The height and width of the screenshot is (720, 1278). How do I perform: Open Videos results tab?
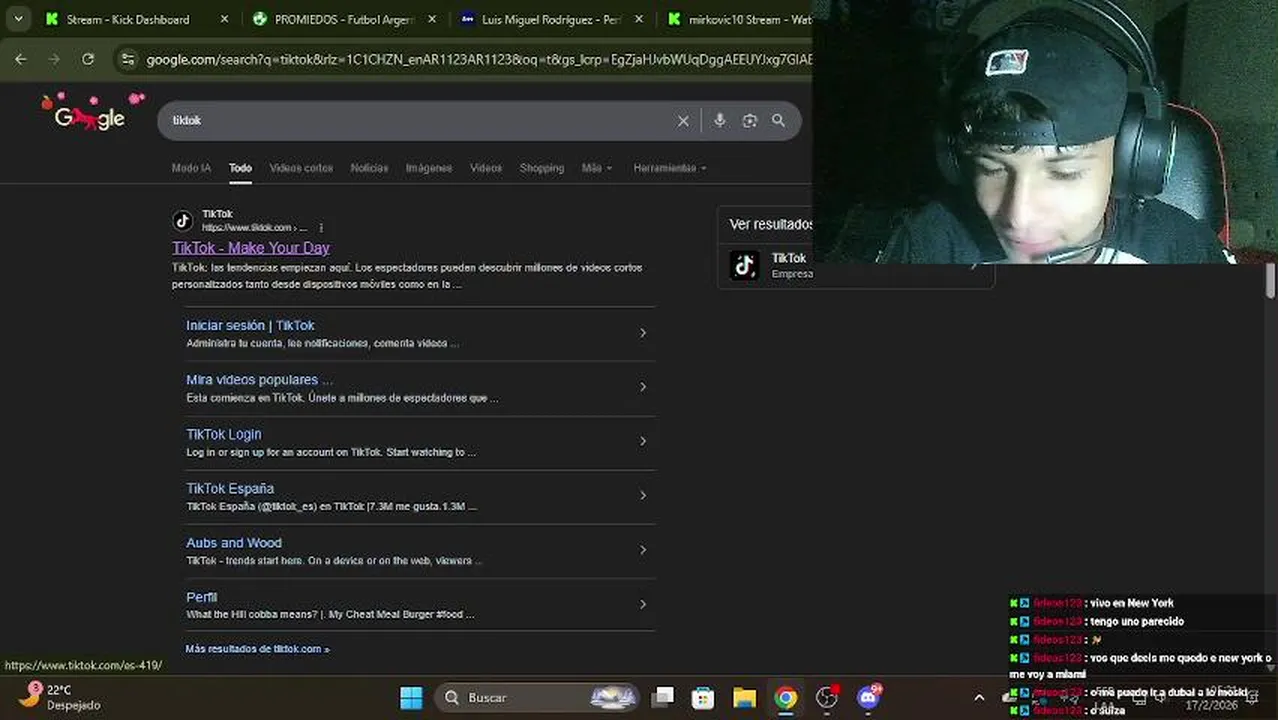486,168
